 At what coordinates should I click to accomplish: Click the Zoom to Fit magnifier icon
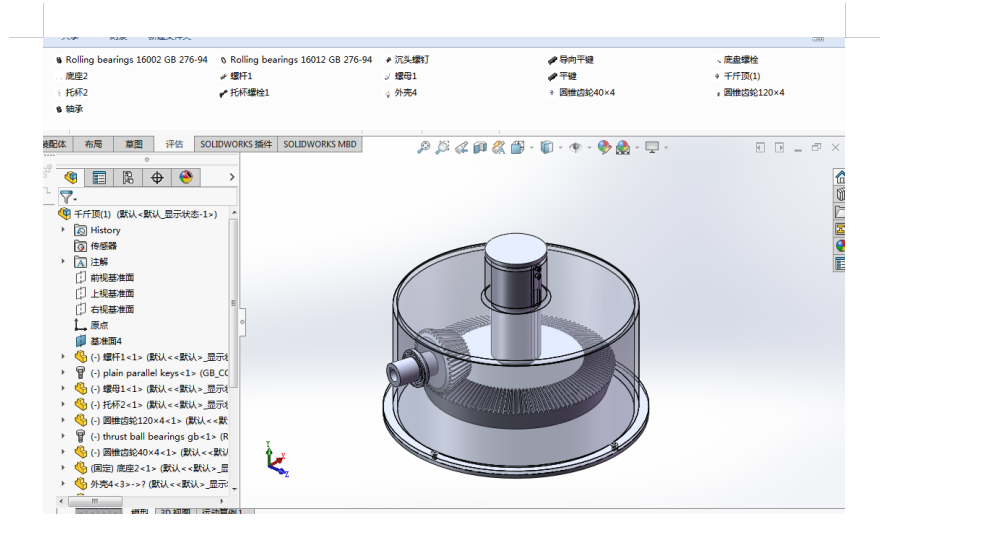pos(423,148)
